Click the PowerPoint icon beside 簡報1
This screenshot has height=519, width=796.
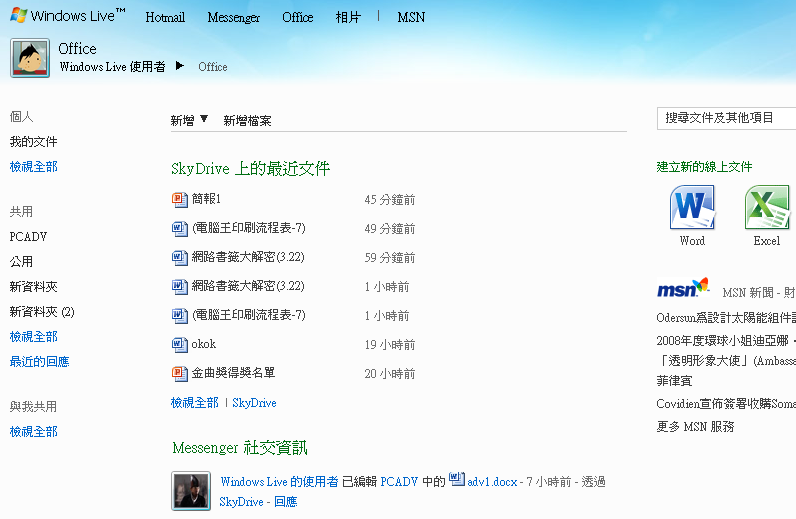pos(179,200)
